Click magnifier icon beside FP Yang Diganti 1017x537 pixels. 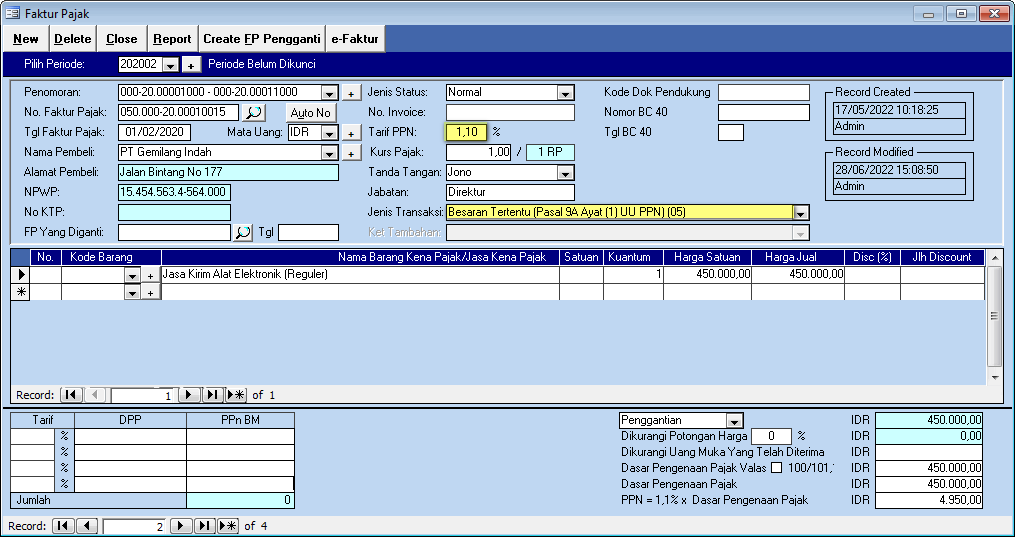click(x=243, y=232)
